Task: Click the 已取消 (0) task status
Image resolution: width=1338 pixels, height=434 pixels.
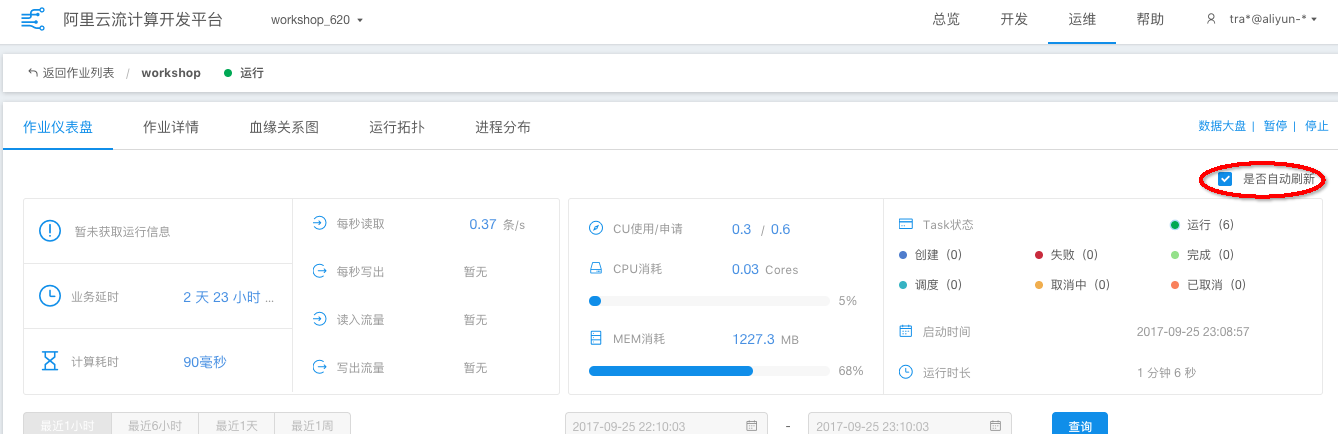Action: (1209, 285)
